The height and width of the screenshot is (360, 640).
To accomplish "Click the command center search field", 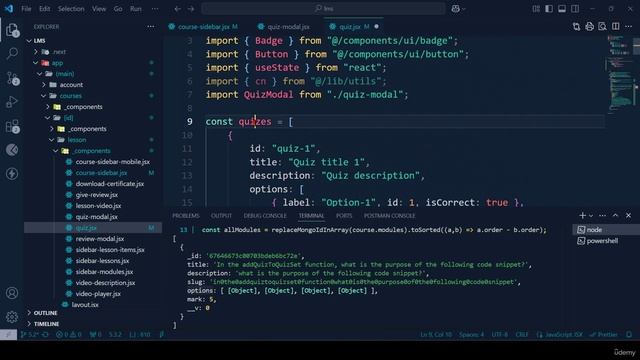I will [323, 9].
